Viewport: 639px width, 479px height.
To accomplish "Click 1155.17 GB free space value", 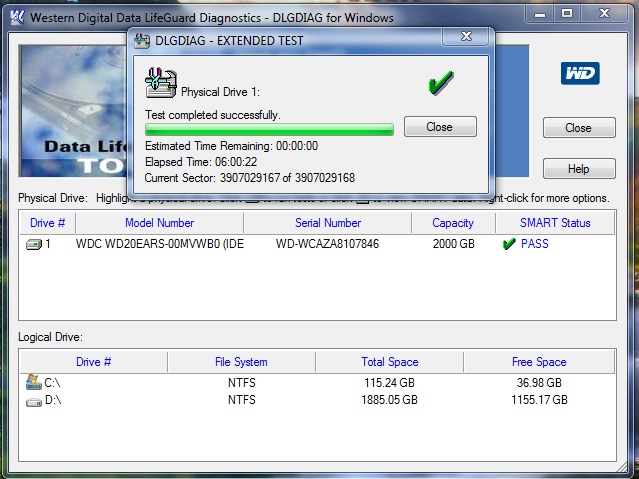I will [x=539, y=400].
